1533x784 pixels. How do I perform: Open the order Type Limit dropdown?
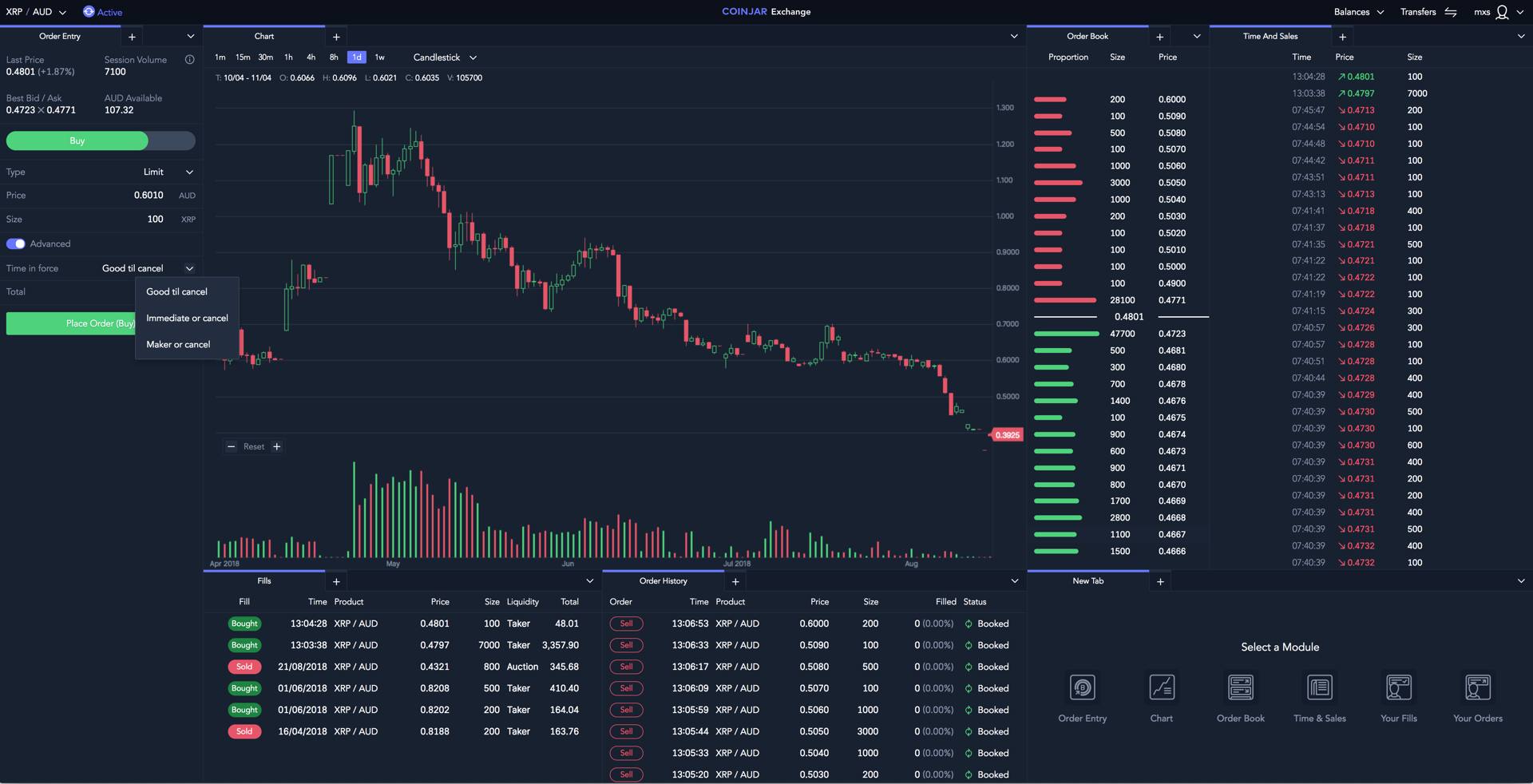[168, 172]
